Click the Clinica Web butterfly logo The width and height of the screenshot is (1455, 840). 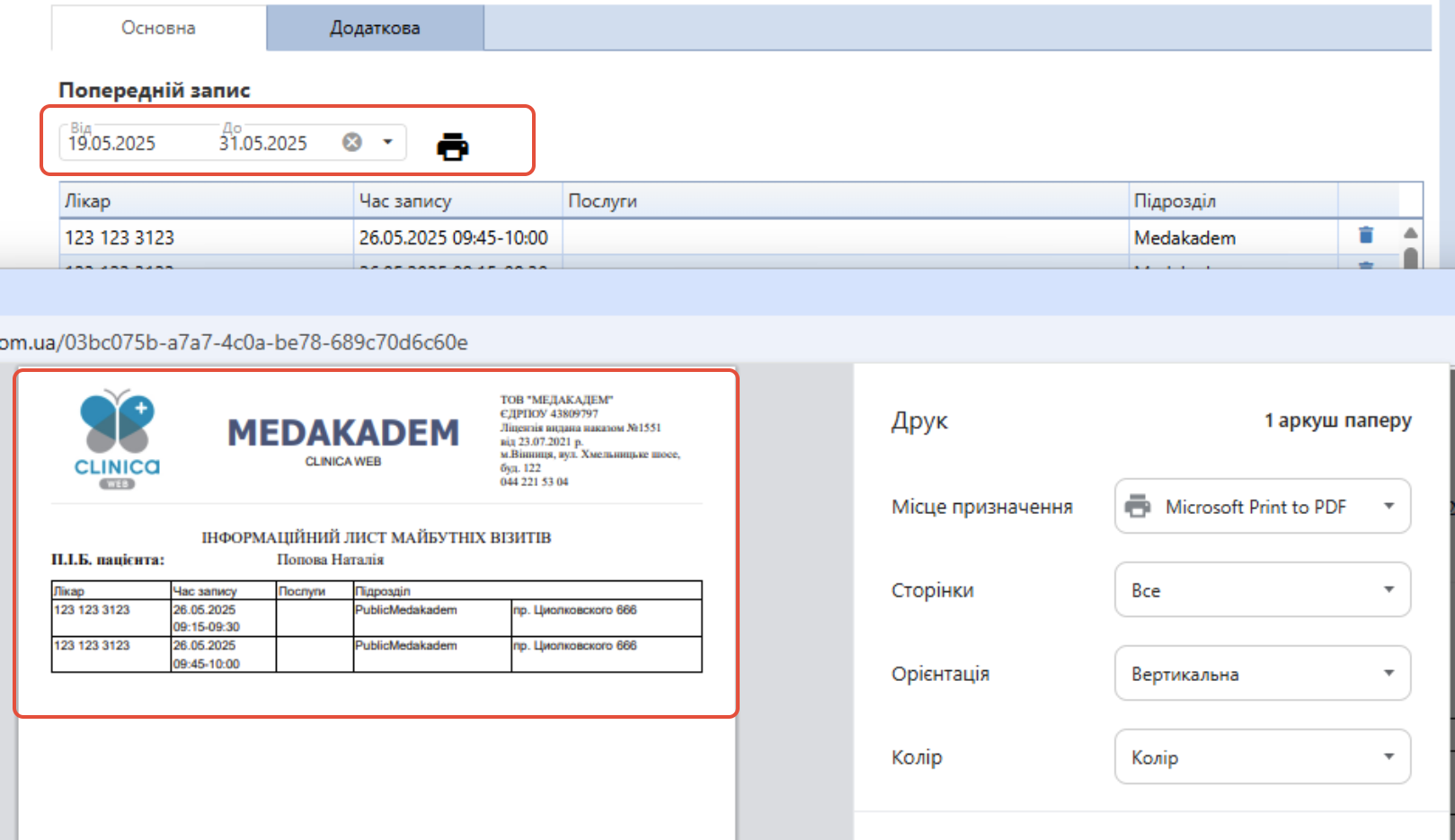(117, 439)
